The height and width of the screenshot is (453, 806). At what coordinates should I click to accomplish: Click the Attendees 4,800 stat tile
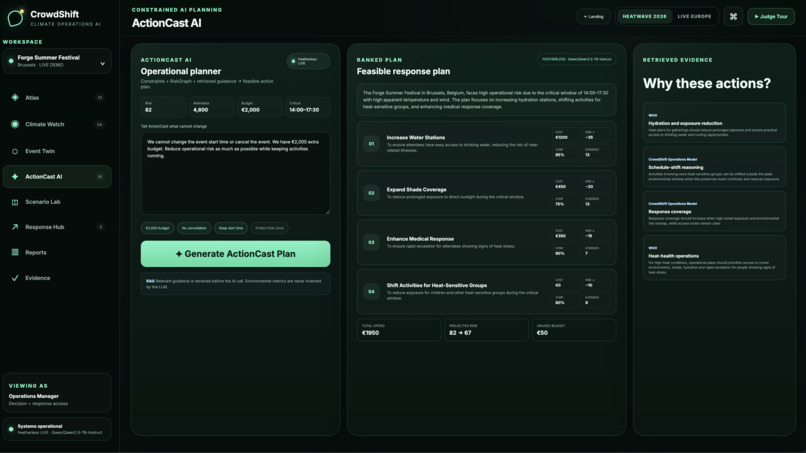pos(211,107)
